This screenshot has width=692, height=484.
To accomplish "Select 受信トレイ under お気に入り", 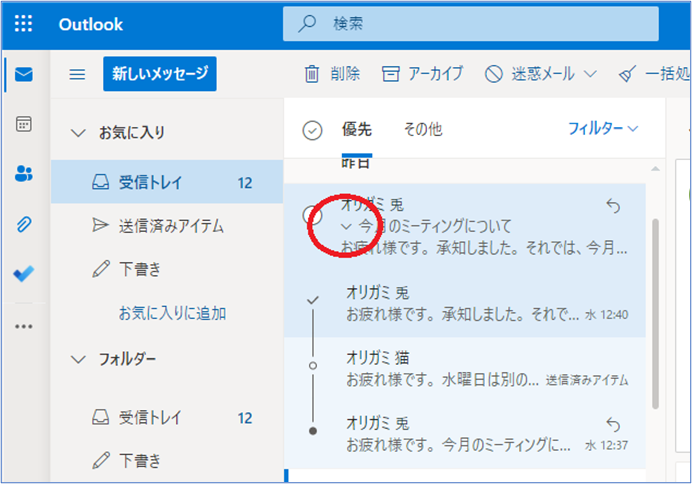I will pyautogui.click(x=167, y=182).
